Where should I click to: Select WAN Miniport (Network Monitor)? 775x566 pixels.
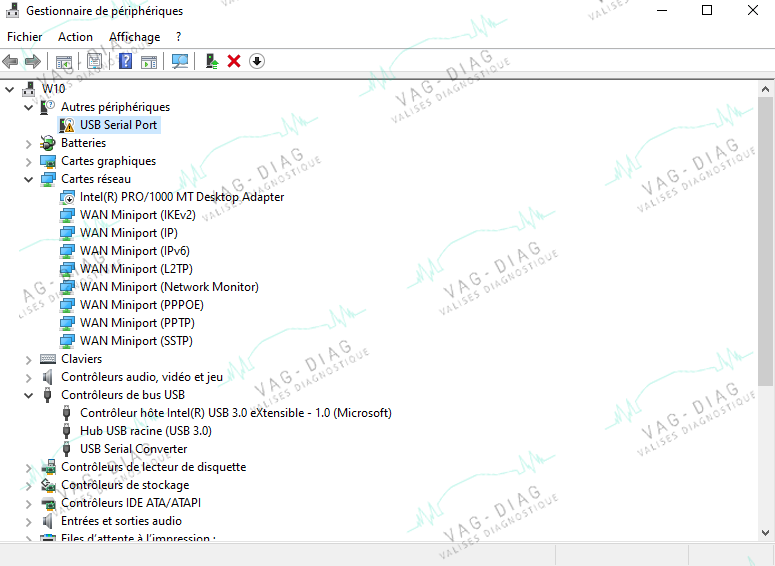(169, 287)
